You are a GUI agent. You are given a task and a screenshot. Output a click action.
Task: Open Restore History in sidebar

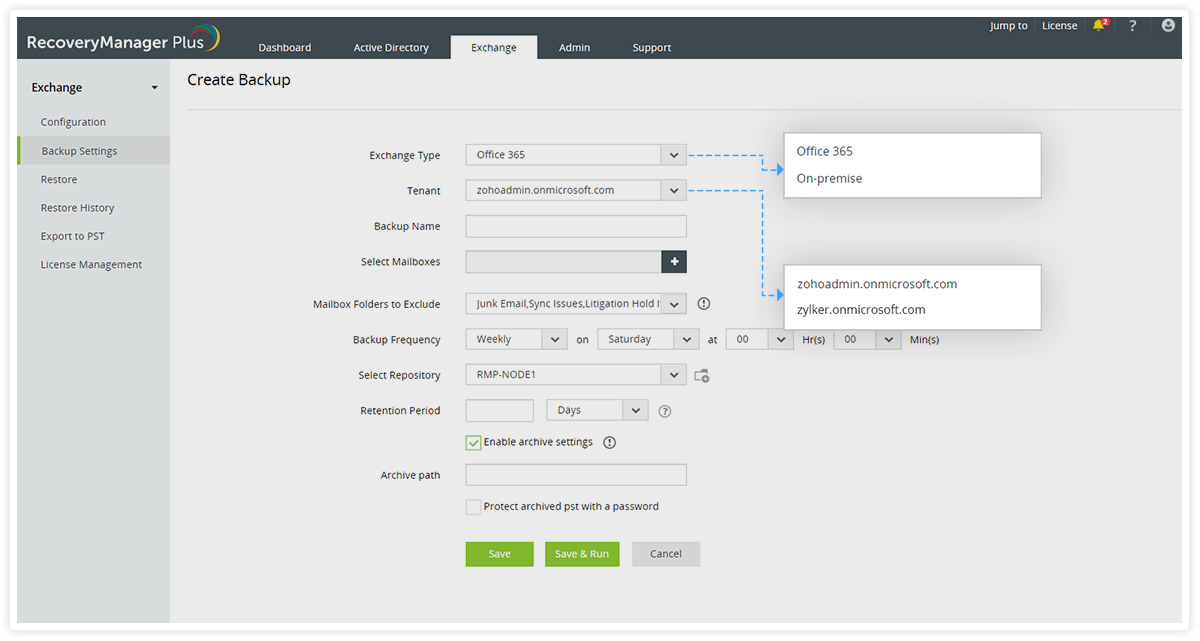tap(77, 208)
